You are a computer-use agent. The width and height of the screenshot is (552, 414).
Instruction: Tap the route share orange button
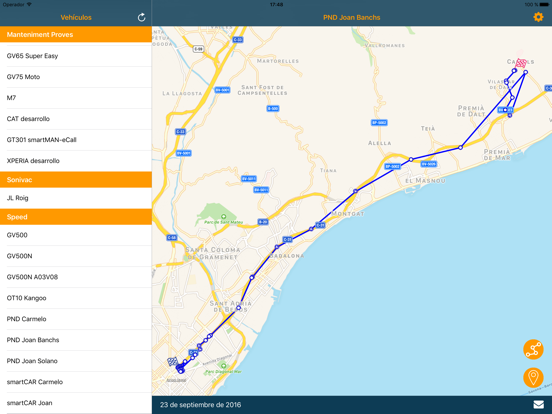coord(533,349)
